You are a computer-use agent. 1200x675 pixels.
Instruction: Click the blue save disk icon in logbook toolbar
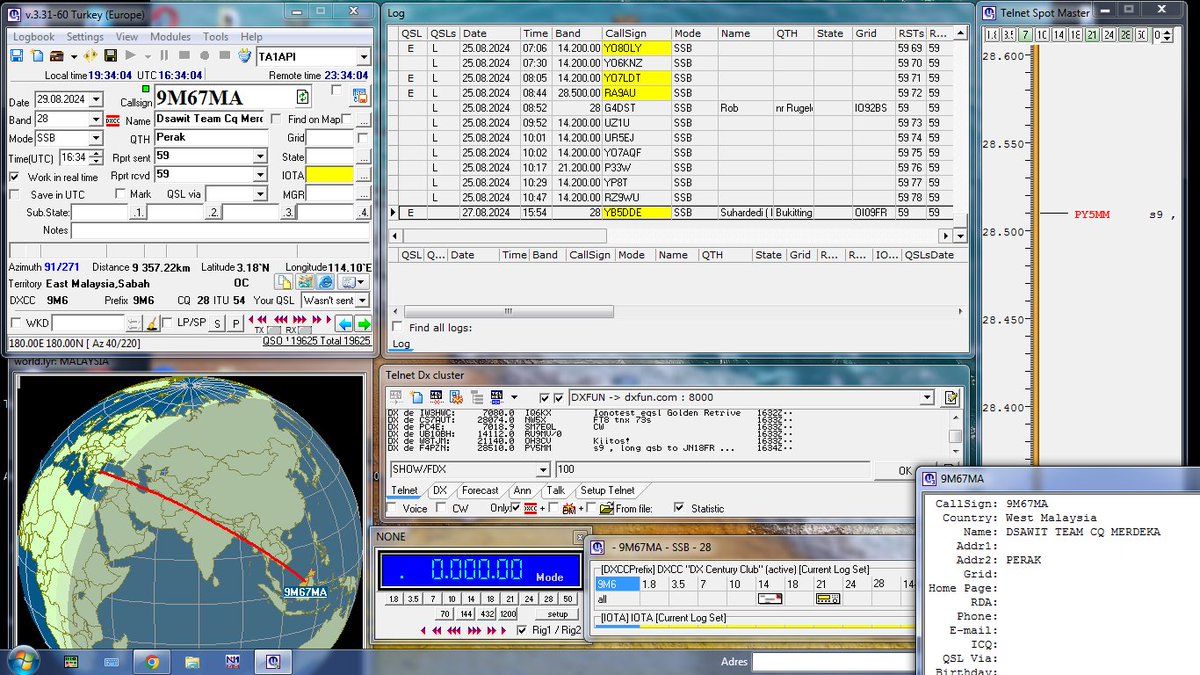(16, 55)
